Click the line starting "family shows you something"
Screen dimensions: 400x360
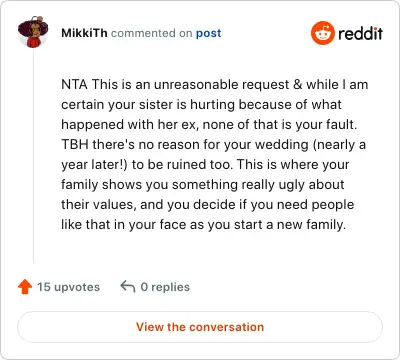tap(203, 185)
